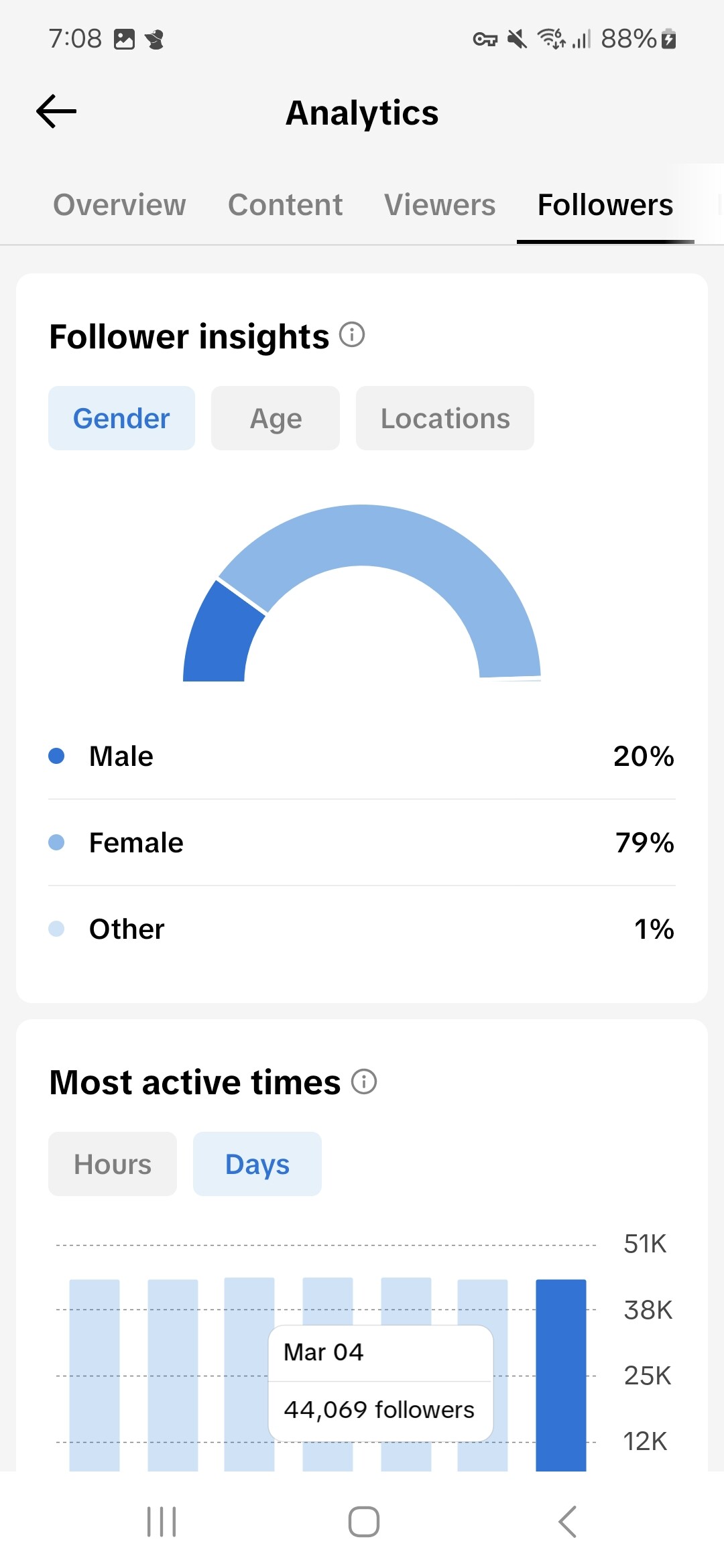Switch to the Overview tab
724x1568 pixels.
119,205
